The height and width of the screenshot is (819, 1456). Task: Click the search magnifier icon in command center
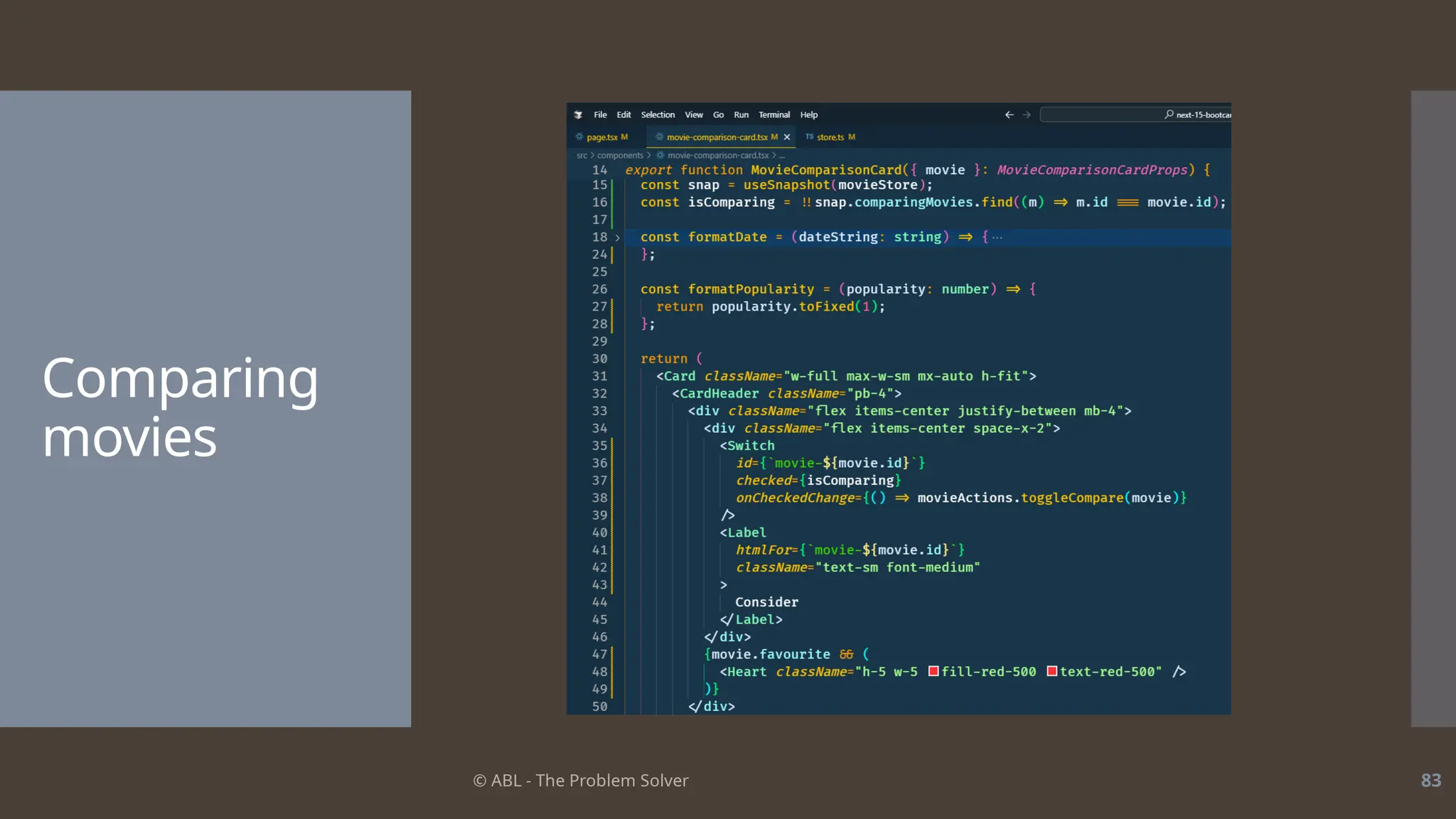(1169, 114)
